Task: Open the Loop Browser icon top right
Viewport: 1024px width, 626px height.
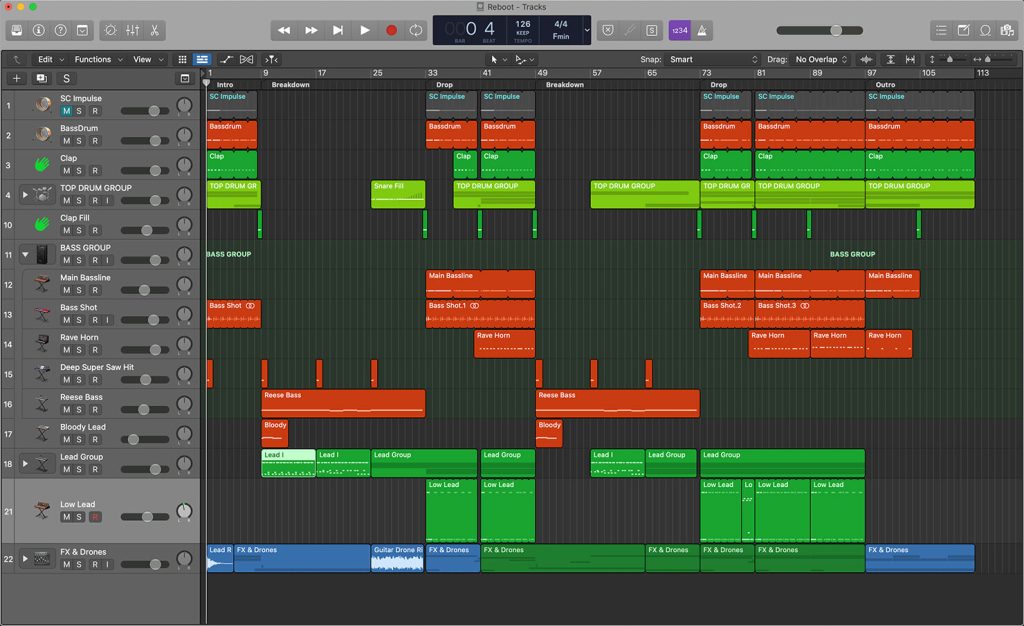Action: click(986, 30)
